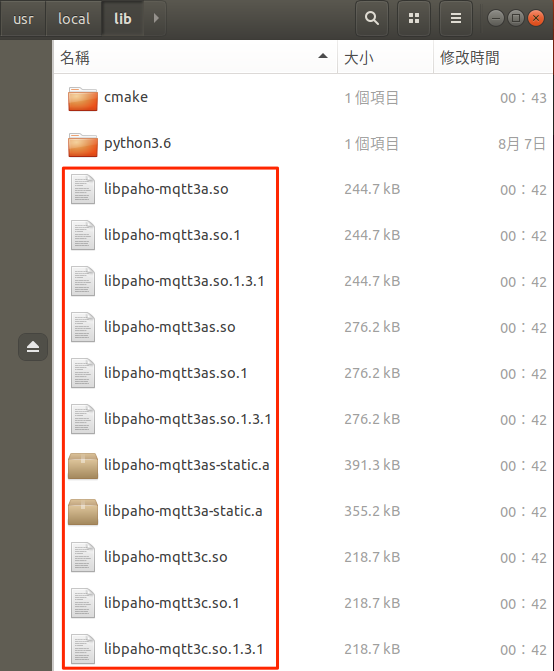The height and width of the screenshot is (671, 554).
Task: Click the libpaho-mqtt3c.so.1.3.1 file icon
Action: (83, 649)
